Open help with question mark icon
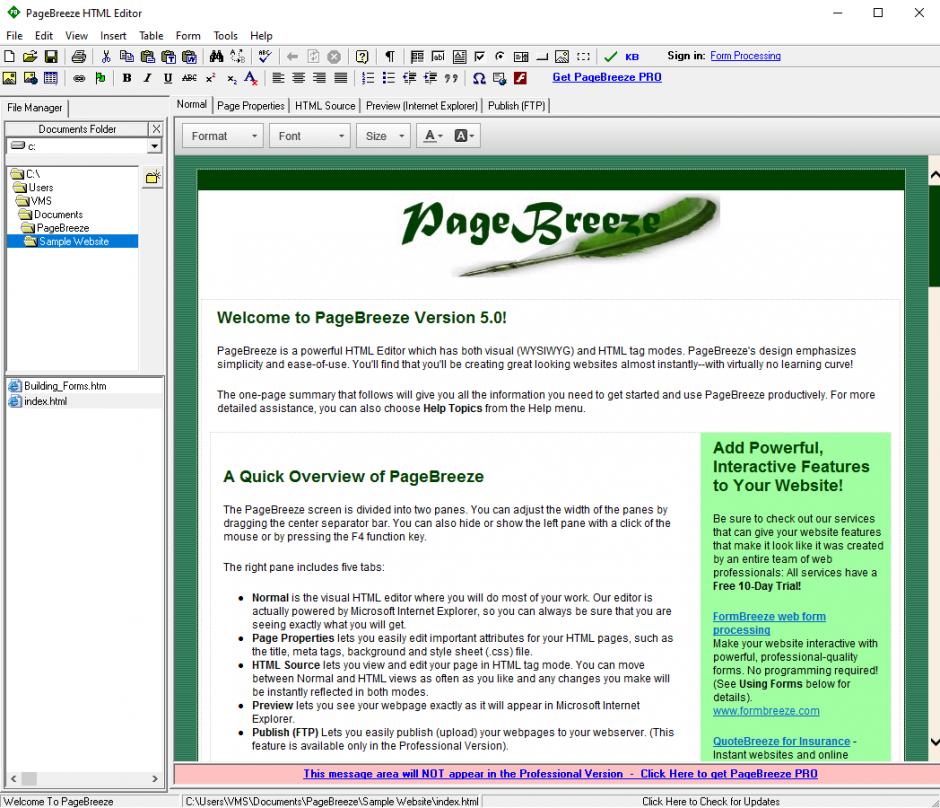This screenshot has height=808, width=940. [x=361, y=56]
